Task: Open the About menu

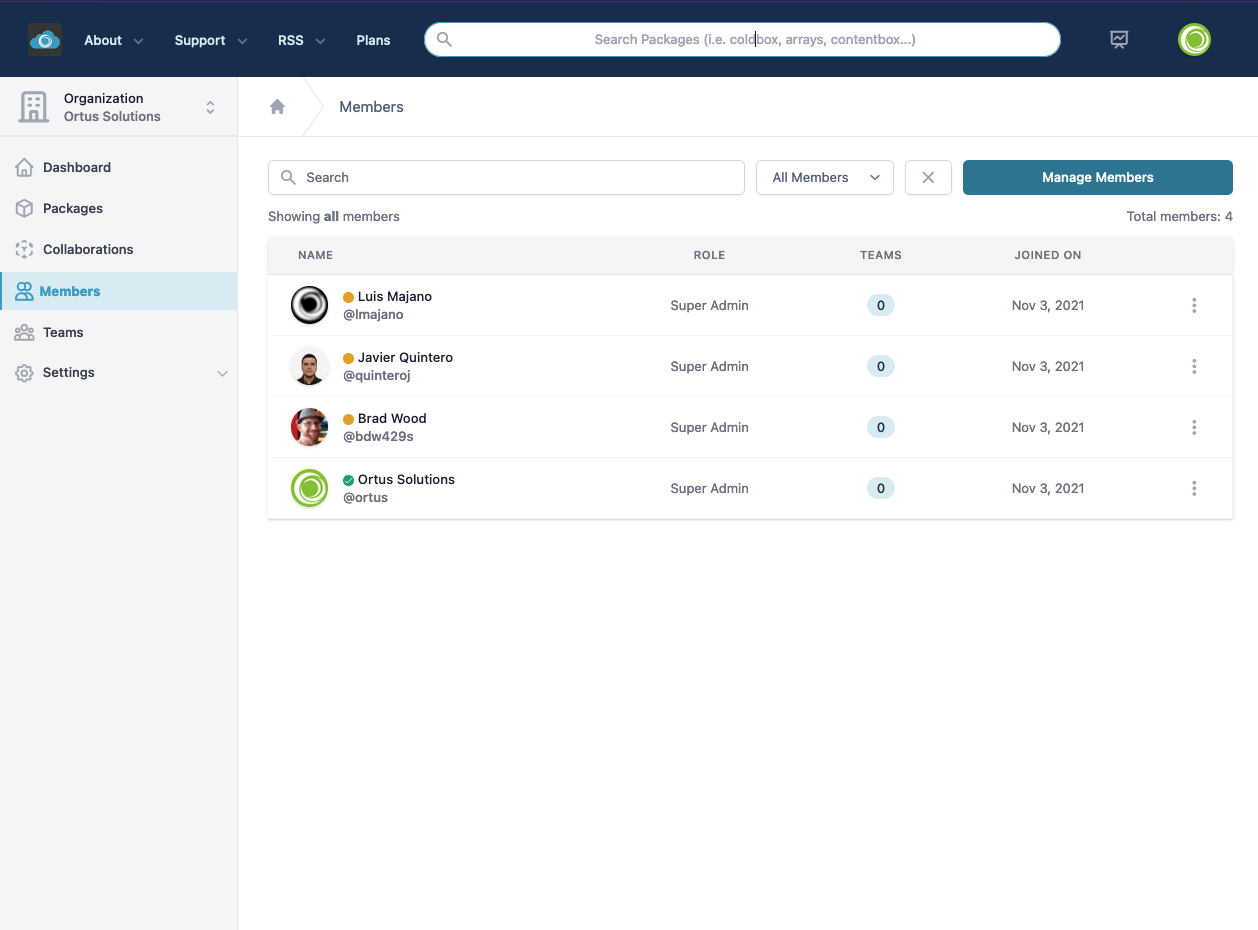Action: [113, 41]
